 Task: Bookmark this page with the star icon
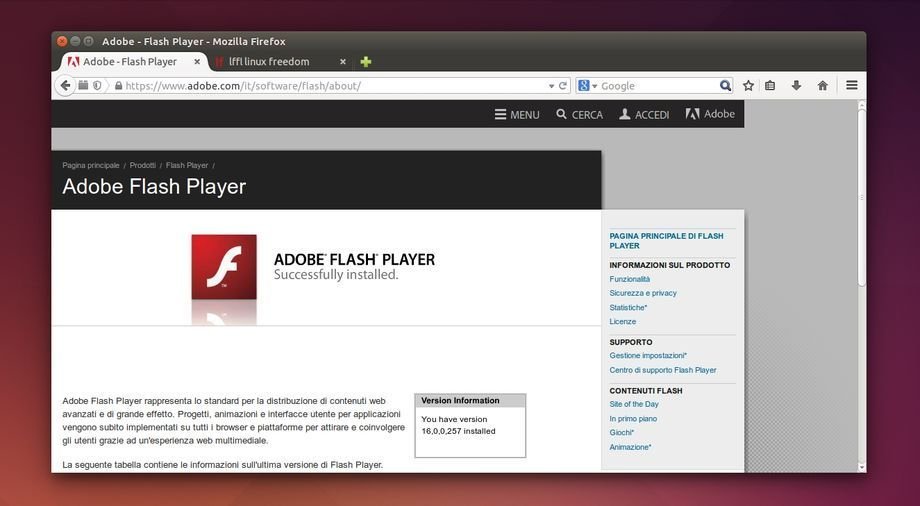click(748, 86)
